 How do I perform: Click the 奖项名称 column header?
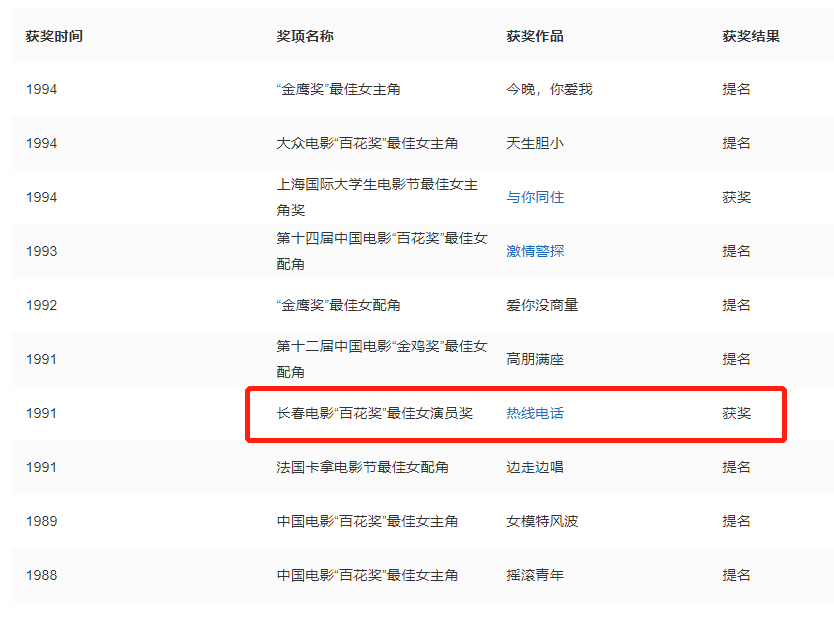point(305,36)
